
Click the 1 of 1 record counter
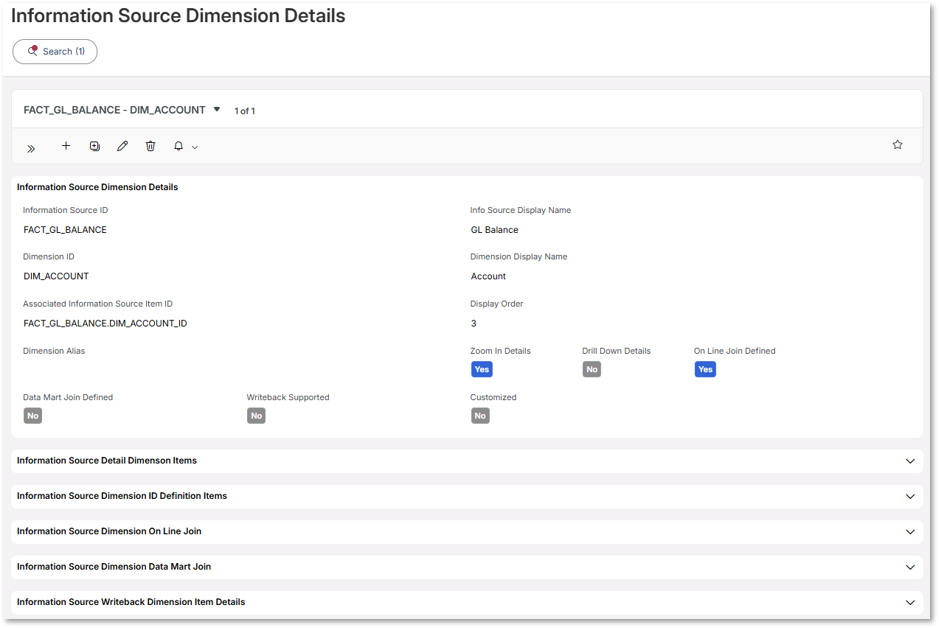click(244, 111)
